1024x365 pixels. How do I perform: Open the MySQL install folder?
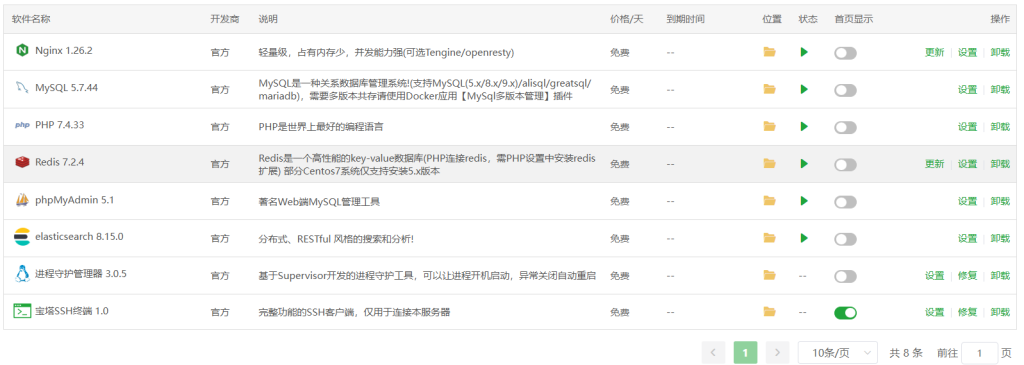point(769,89)
